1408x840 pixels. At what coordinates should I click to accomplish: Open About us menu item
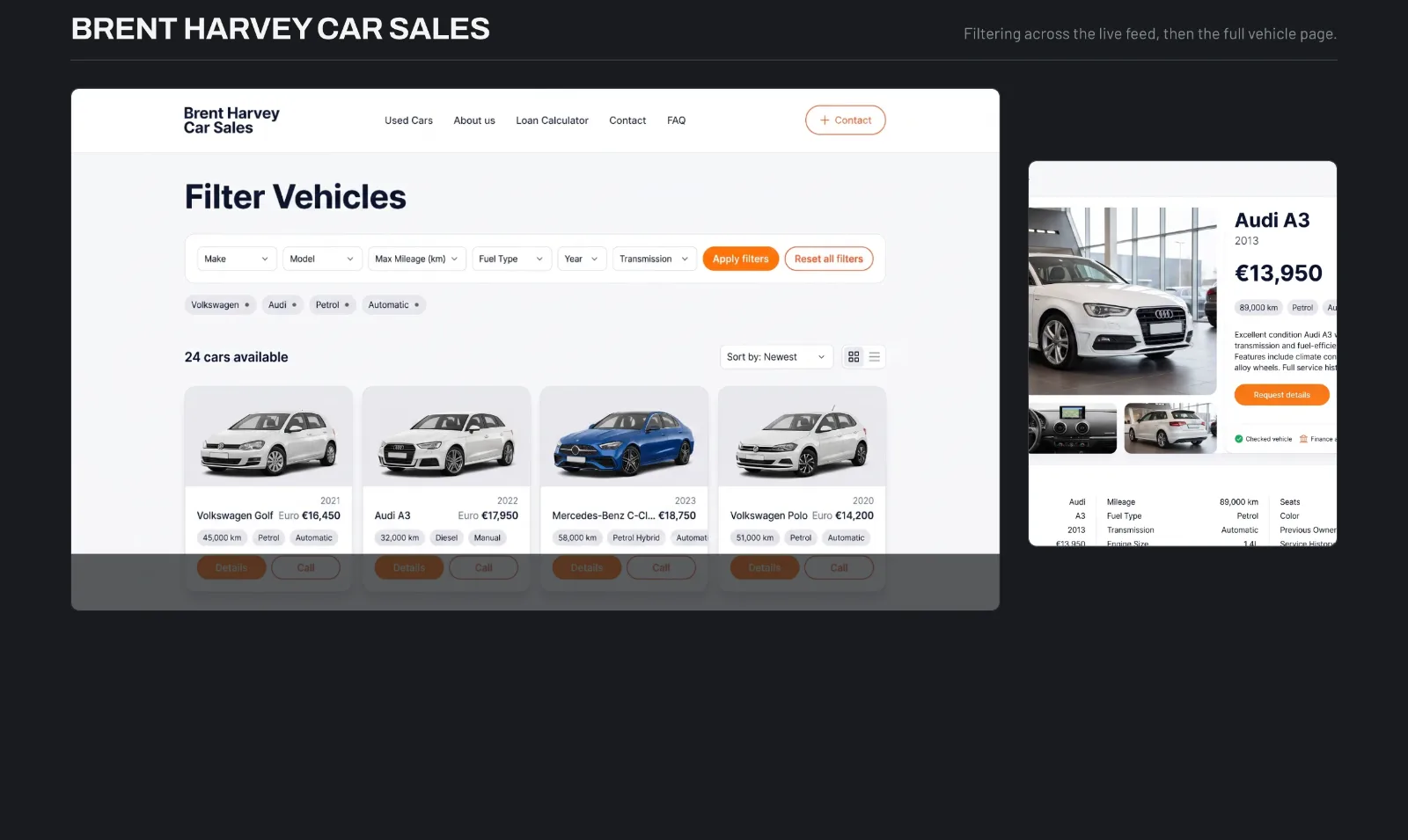pyautogui.click(x=474, y=121)
